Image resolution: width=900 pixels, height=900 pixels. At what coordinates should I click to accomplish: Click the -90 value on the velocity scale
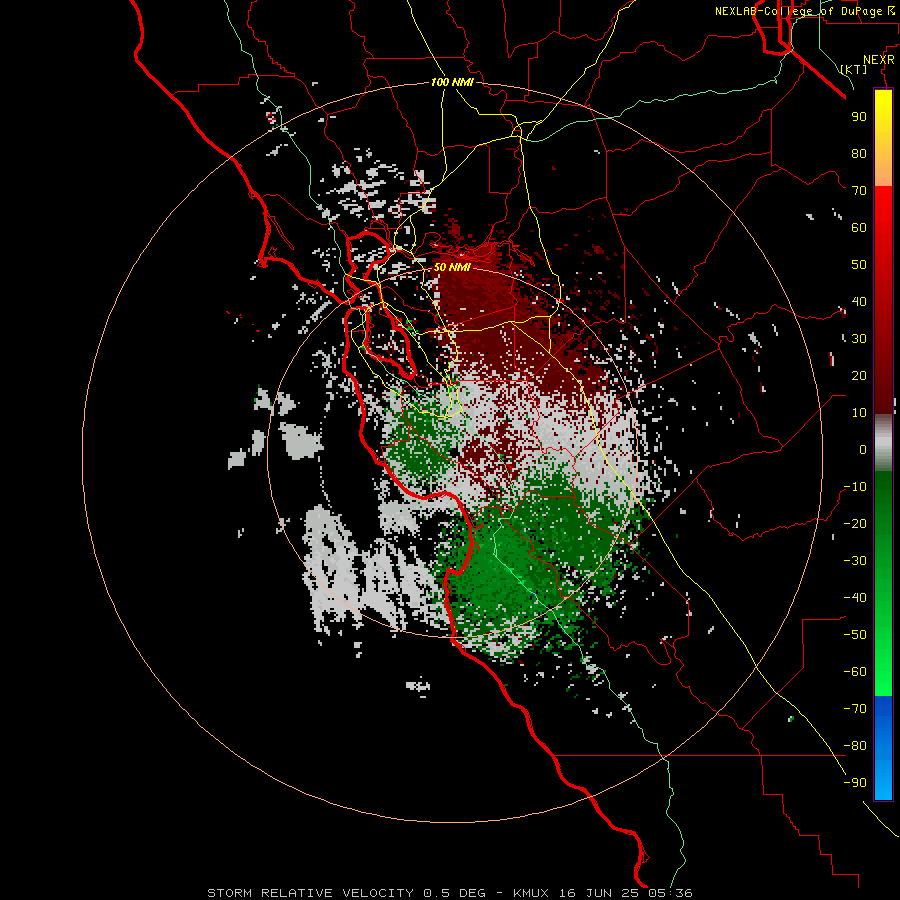855,783
